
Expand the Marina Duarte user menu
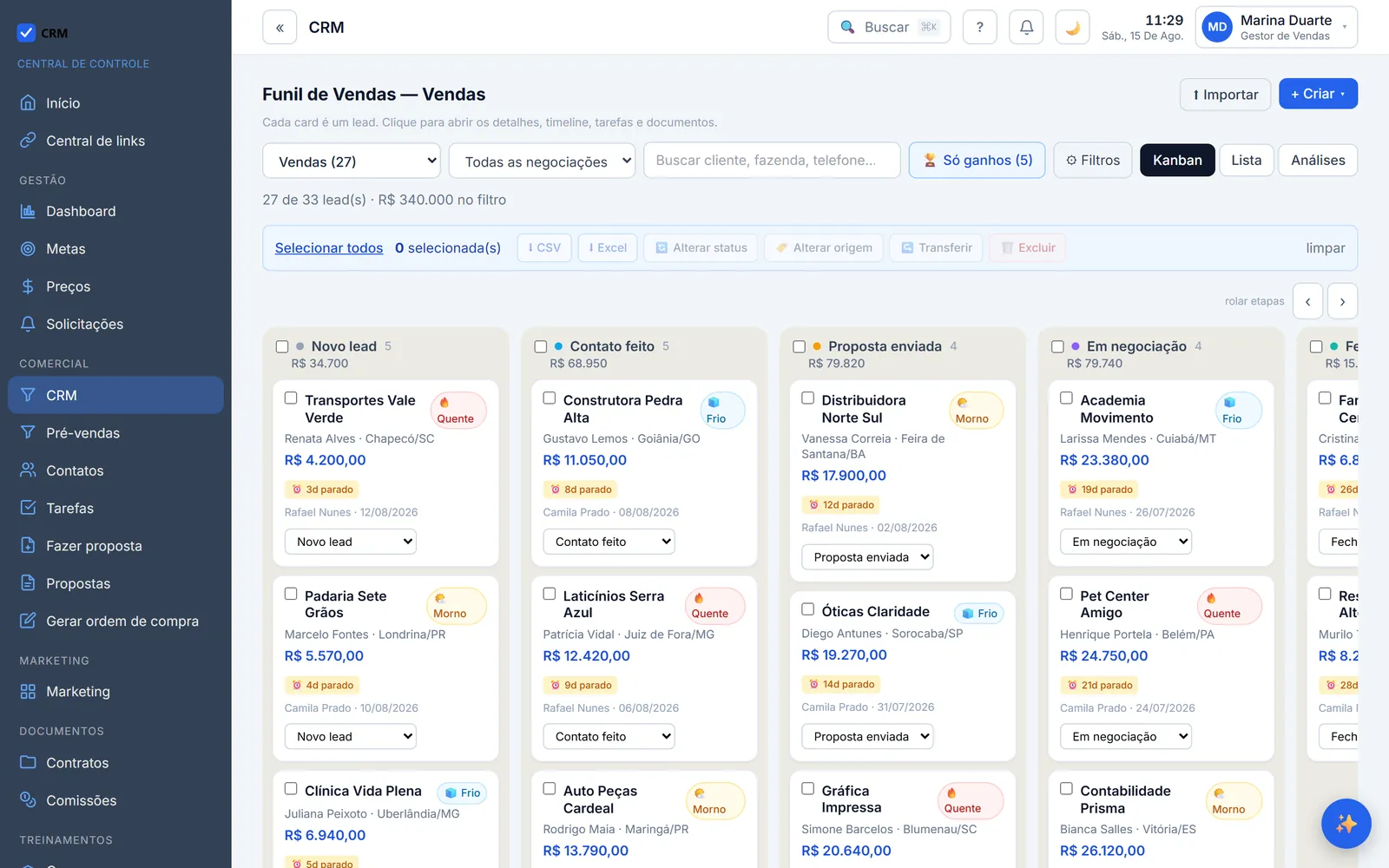1276,27
